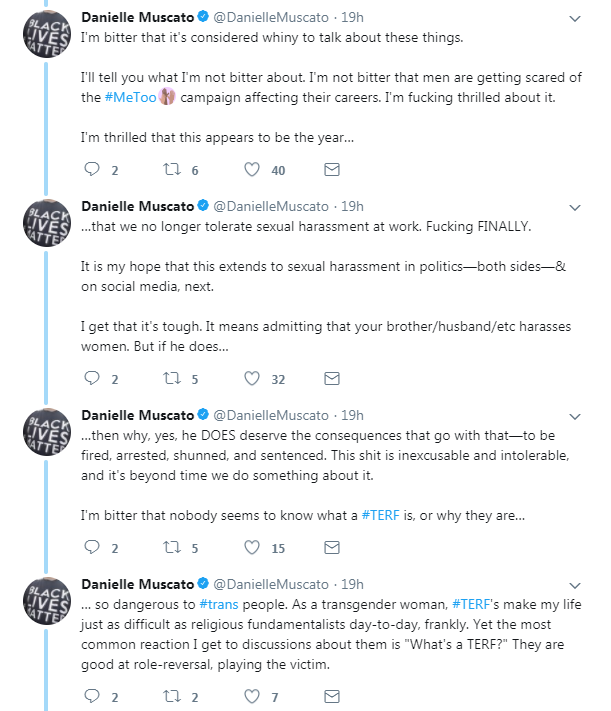Send the first tweet via direct message
Image resolution: width=611 pixels, height=711 pixels.
pyautogui.click(x=332, y=170)
